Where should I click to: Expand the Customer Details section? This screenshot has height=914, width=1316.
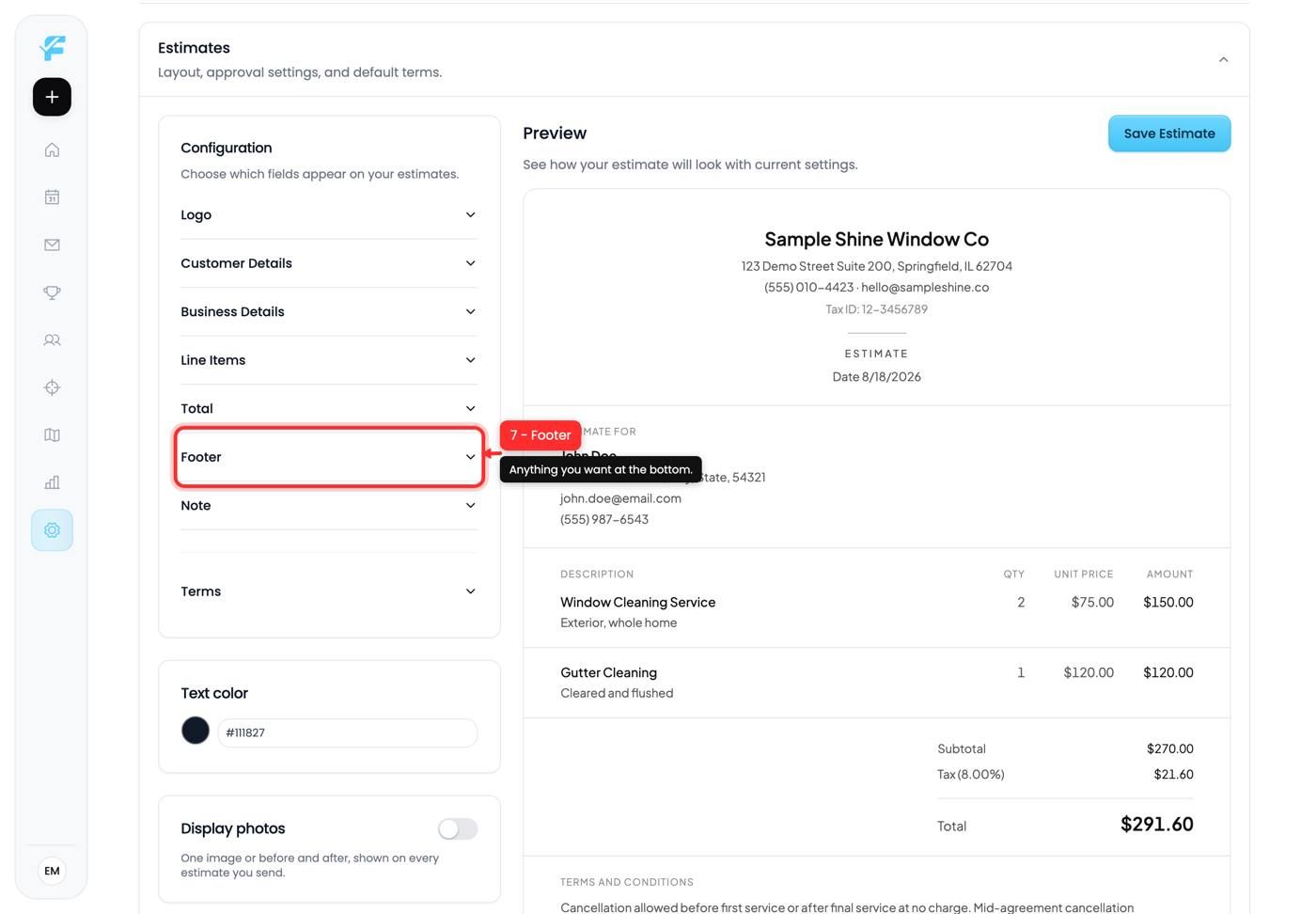click(329, 263)
